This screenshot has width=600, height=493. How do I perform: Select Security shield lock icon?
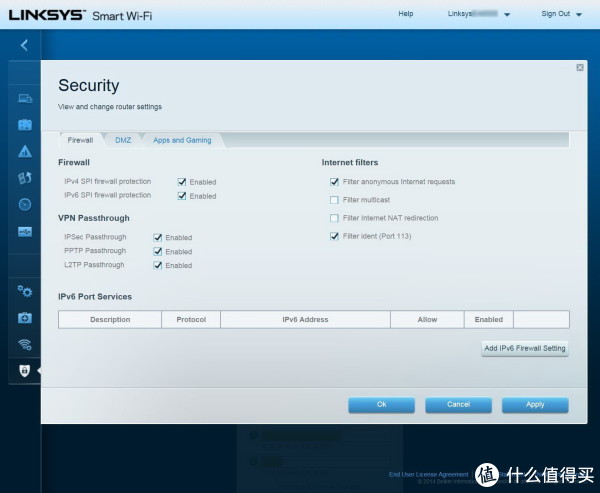(x=24, y=371)
